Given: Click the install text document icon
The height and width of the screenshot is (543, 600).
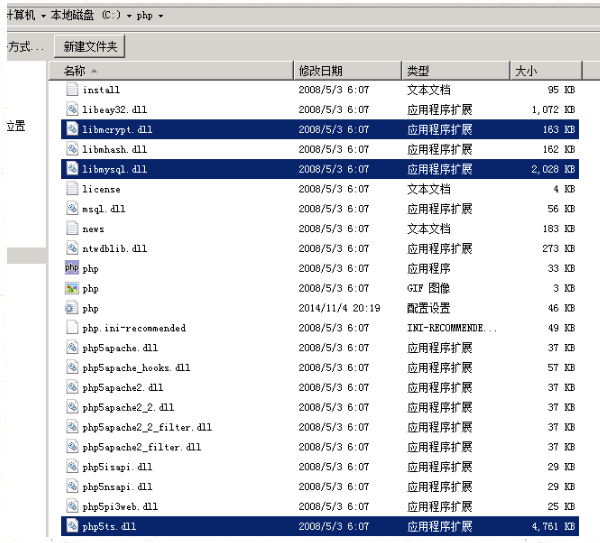Looking at the screenshot, I should tap(71, 89).
